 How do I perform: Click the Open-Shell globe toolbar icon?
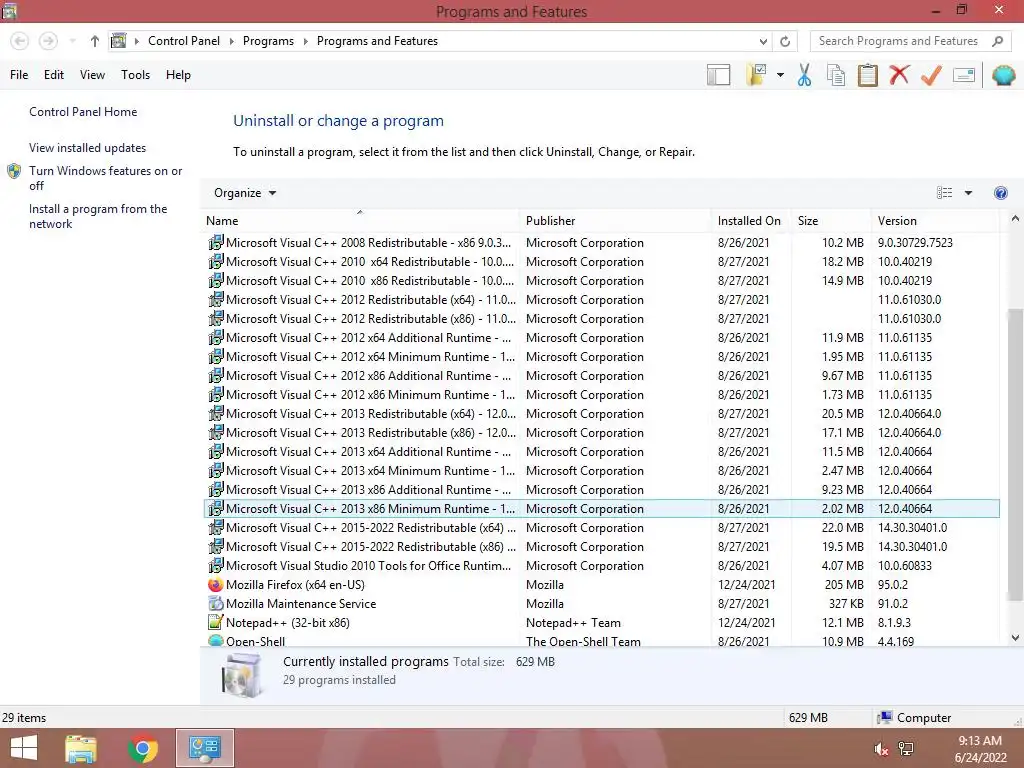click(x=1003, y=75)
